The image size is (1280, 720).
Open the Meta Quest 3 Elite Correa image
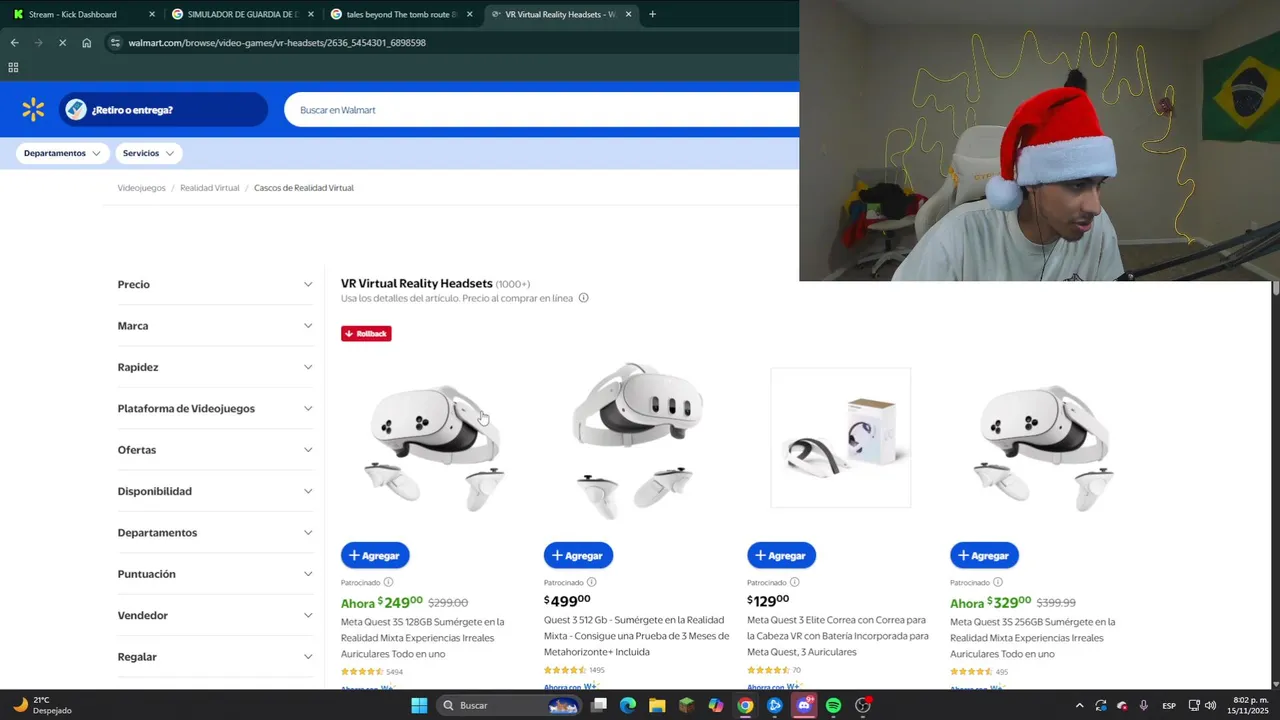[841, 438]
